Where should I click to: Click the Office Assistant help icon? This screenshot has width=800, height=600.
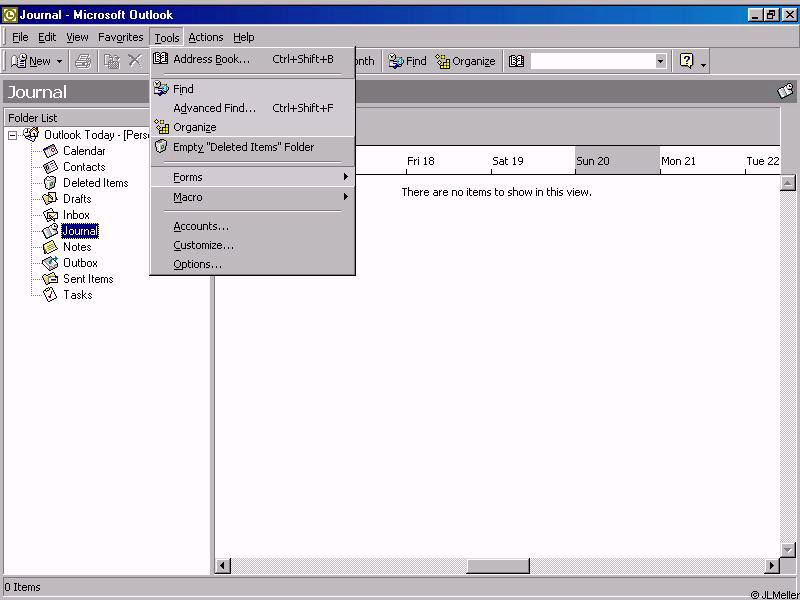click(x=687, y=61)
